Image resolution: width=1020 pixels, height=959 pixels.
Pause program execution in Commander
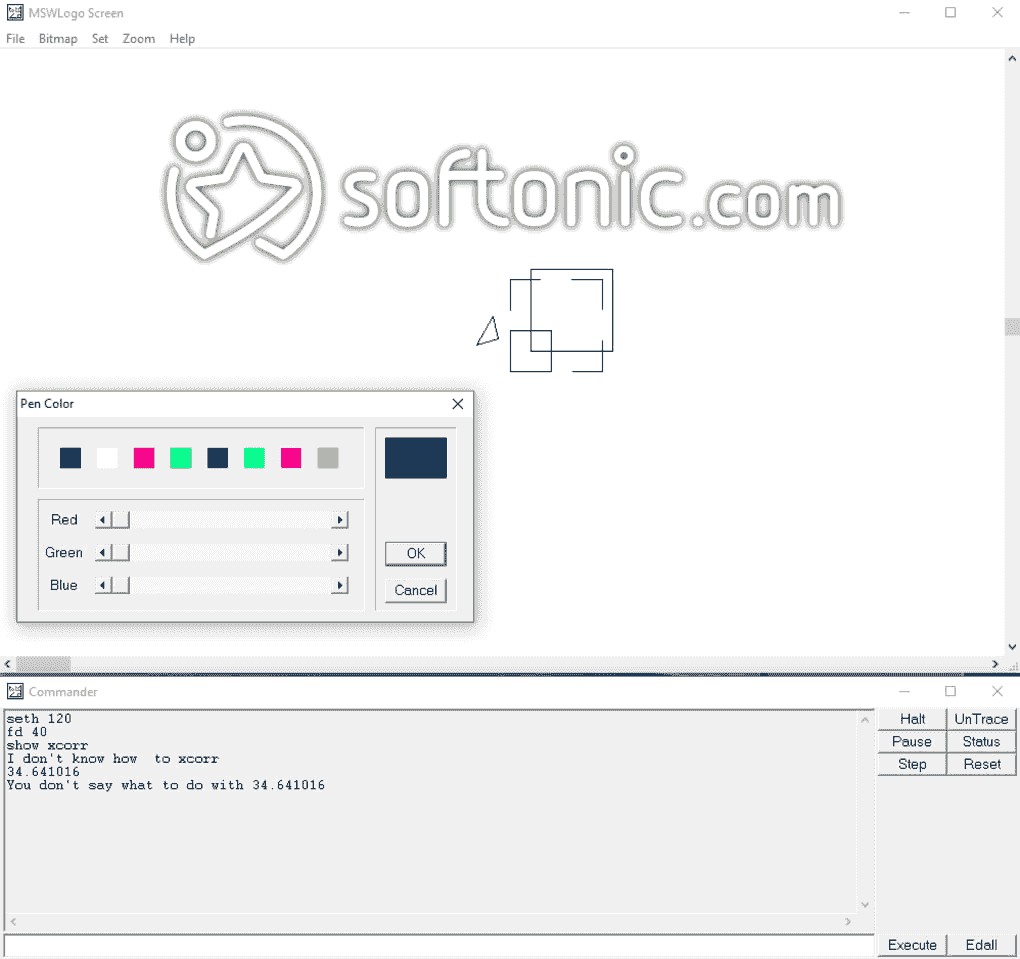[911, 741]
